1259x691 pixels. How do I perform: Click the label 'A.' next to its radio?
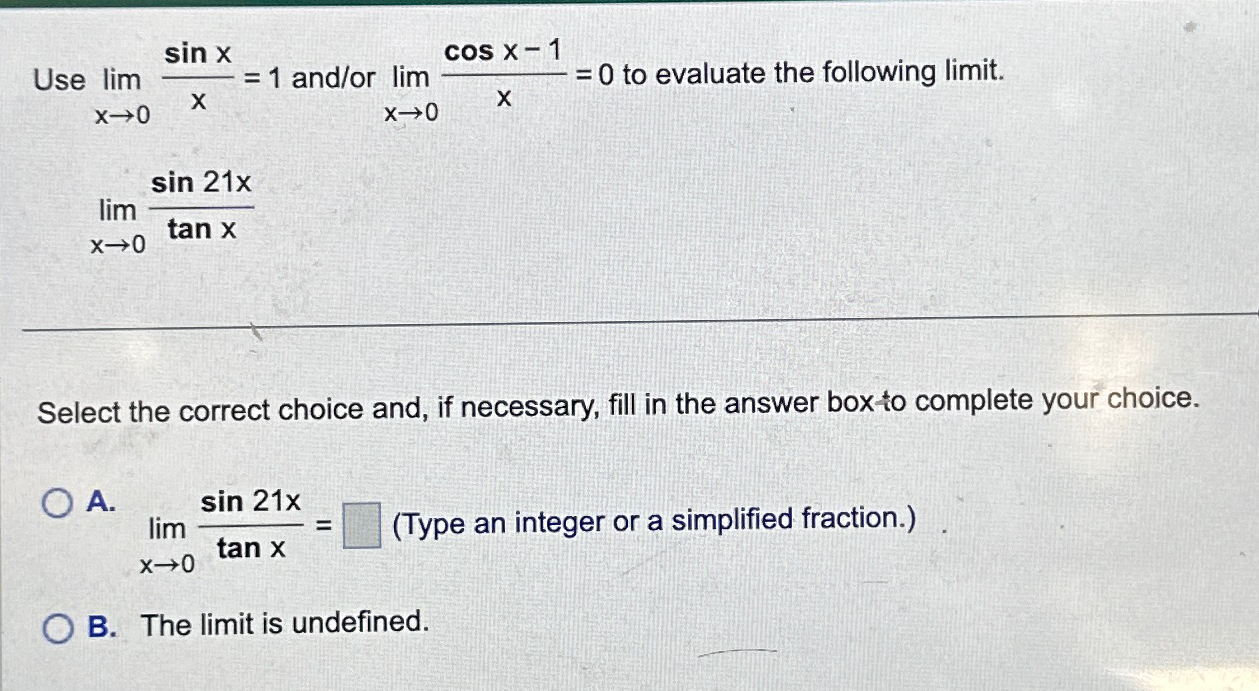[98, 504]
